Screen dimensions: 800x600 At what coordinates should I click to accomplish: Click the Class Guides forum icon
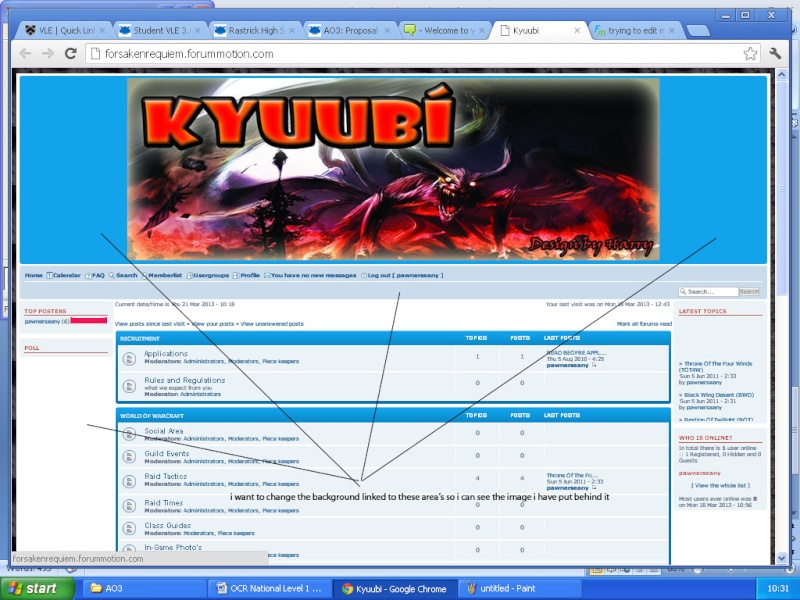coord(129,528)
